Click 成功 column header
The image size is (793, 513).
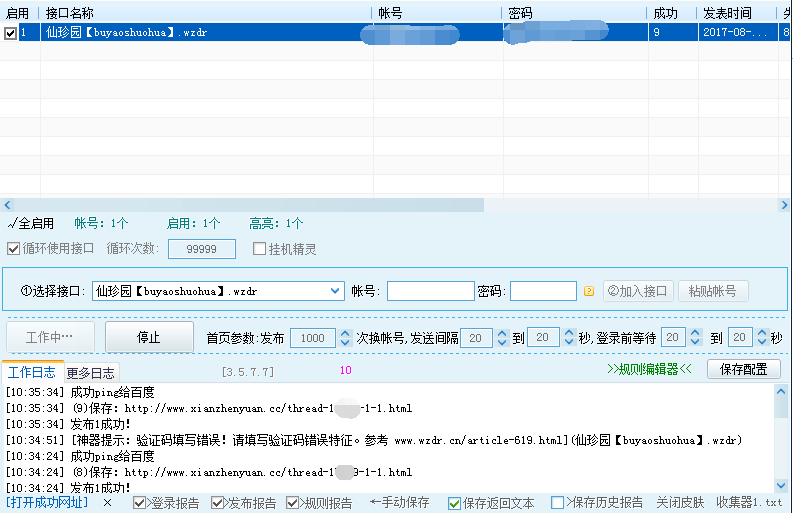coord(665,13)
